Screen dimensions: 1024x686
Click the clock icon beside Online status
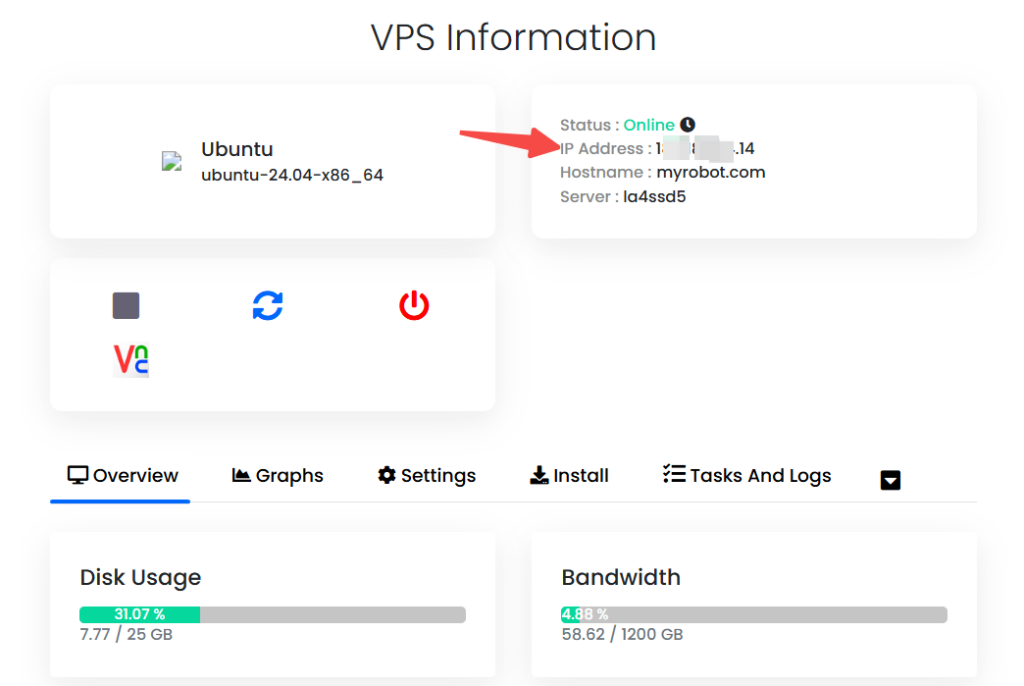point(687,125)
